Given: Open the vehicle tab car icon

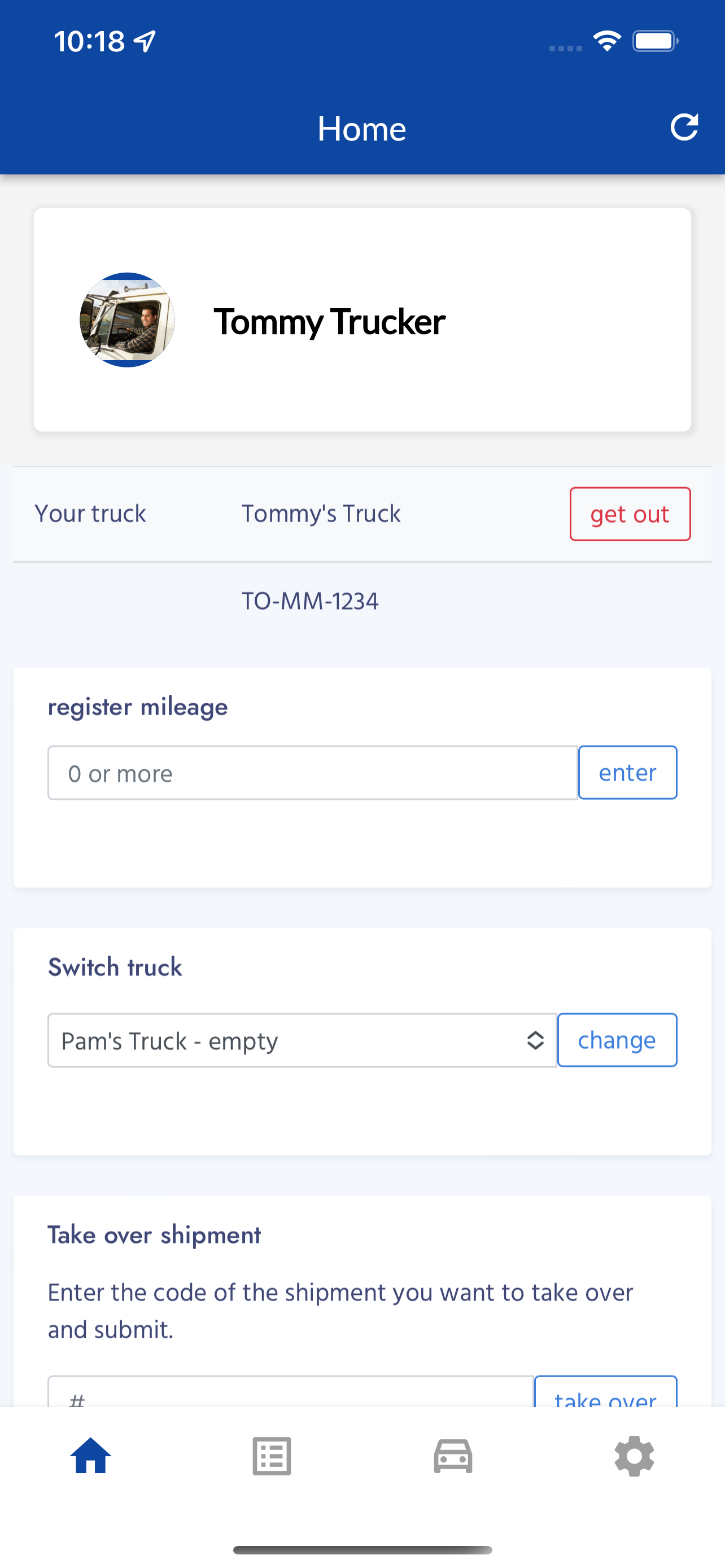Looking at the screenshot, I should click(453, 1456).
